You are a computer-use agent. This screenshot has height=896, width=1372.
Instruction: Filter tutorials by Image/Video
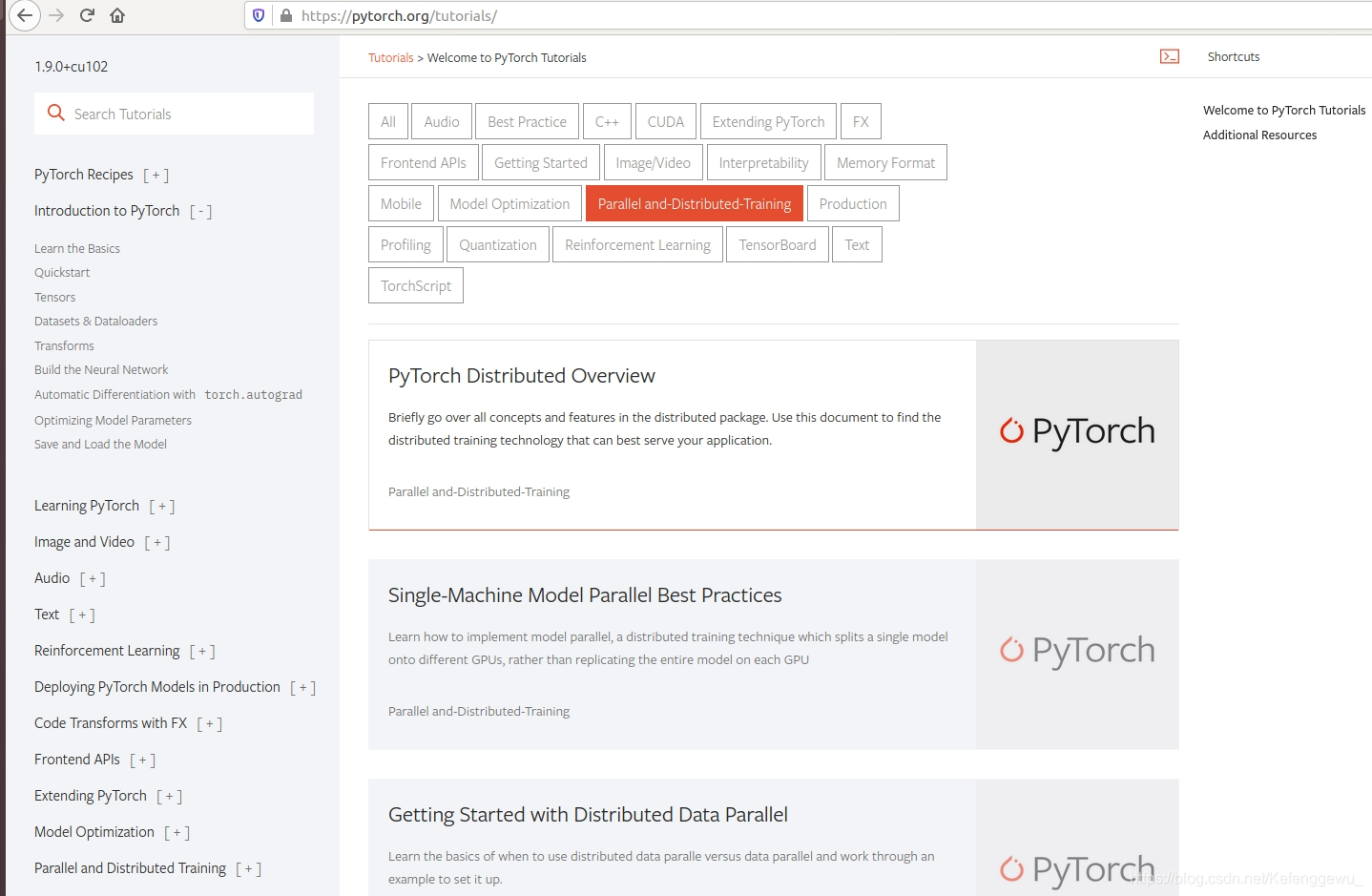654,162
